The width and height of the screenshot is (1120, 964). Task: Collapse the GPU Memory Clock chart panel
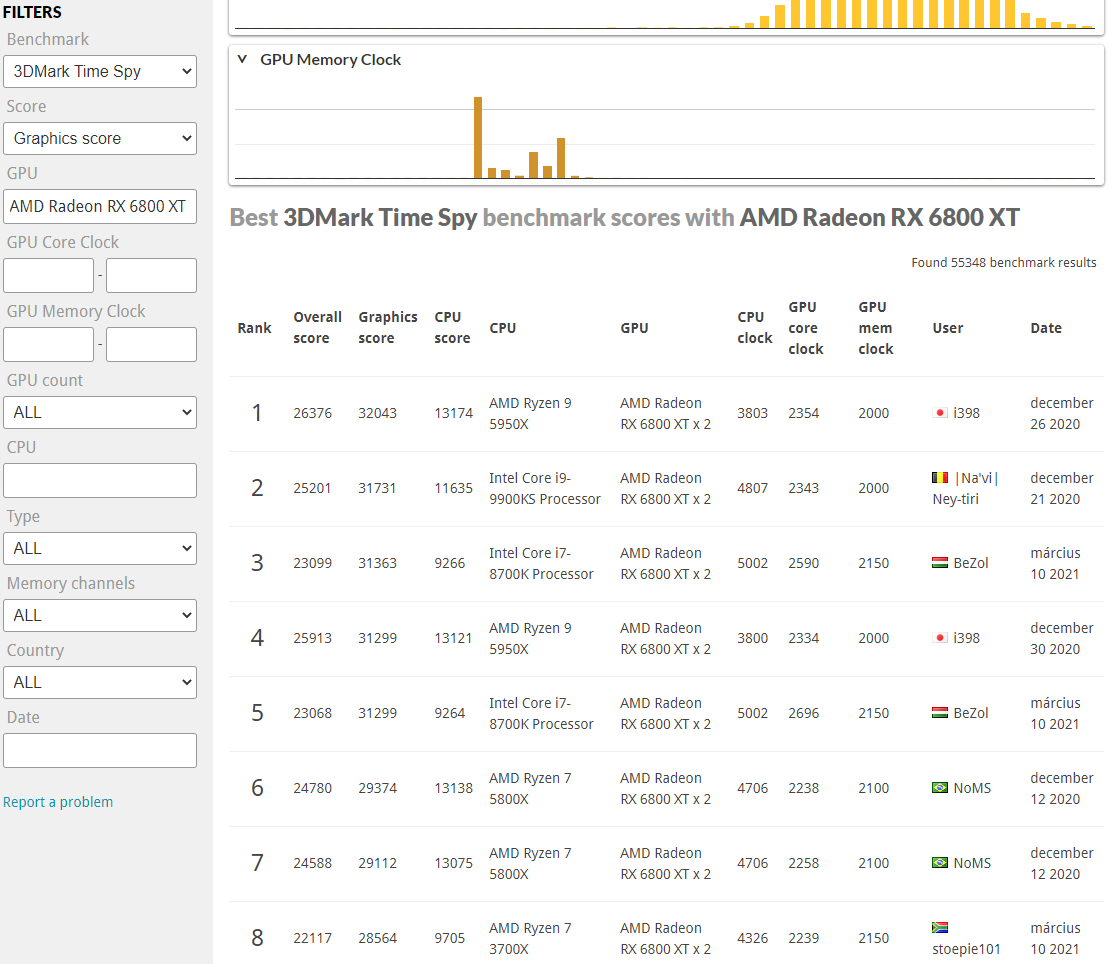click(x=242, y=59)
